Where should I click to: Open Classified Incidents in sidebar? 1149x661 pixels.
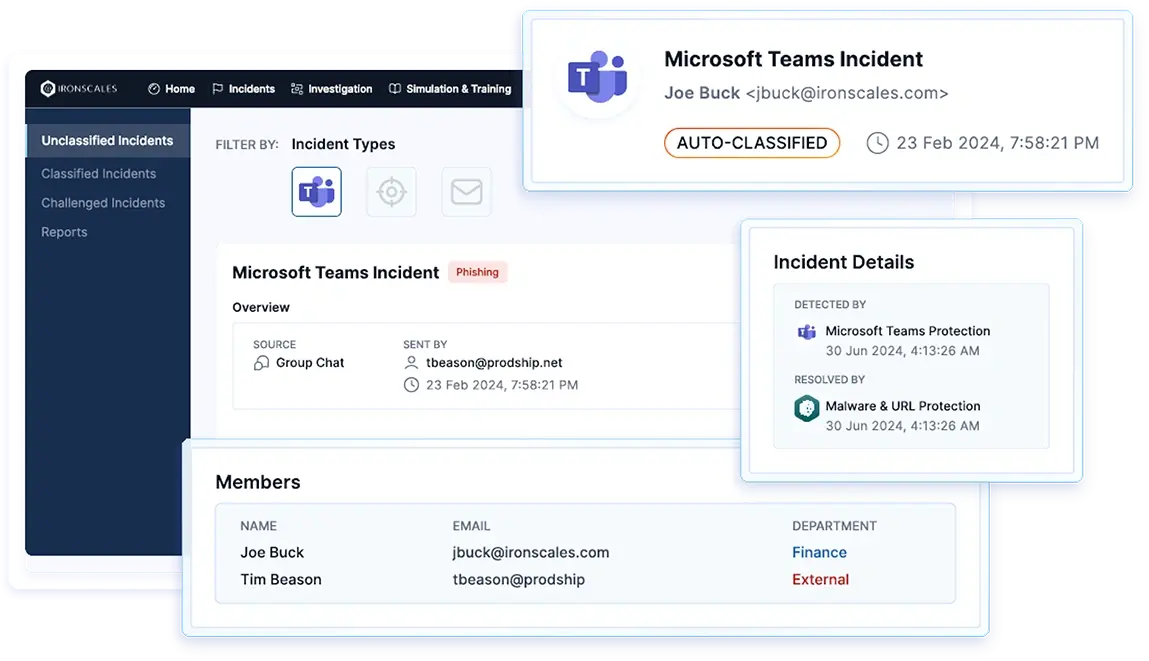click(98, 174)
